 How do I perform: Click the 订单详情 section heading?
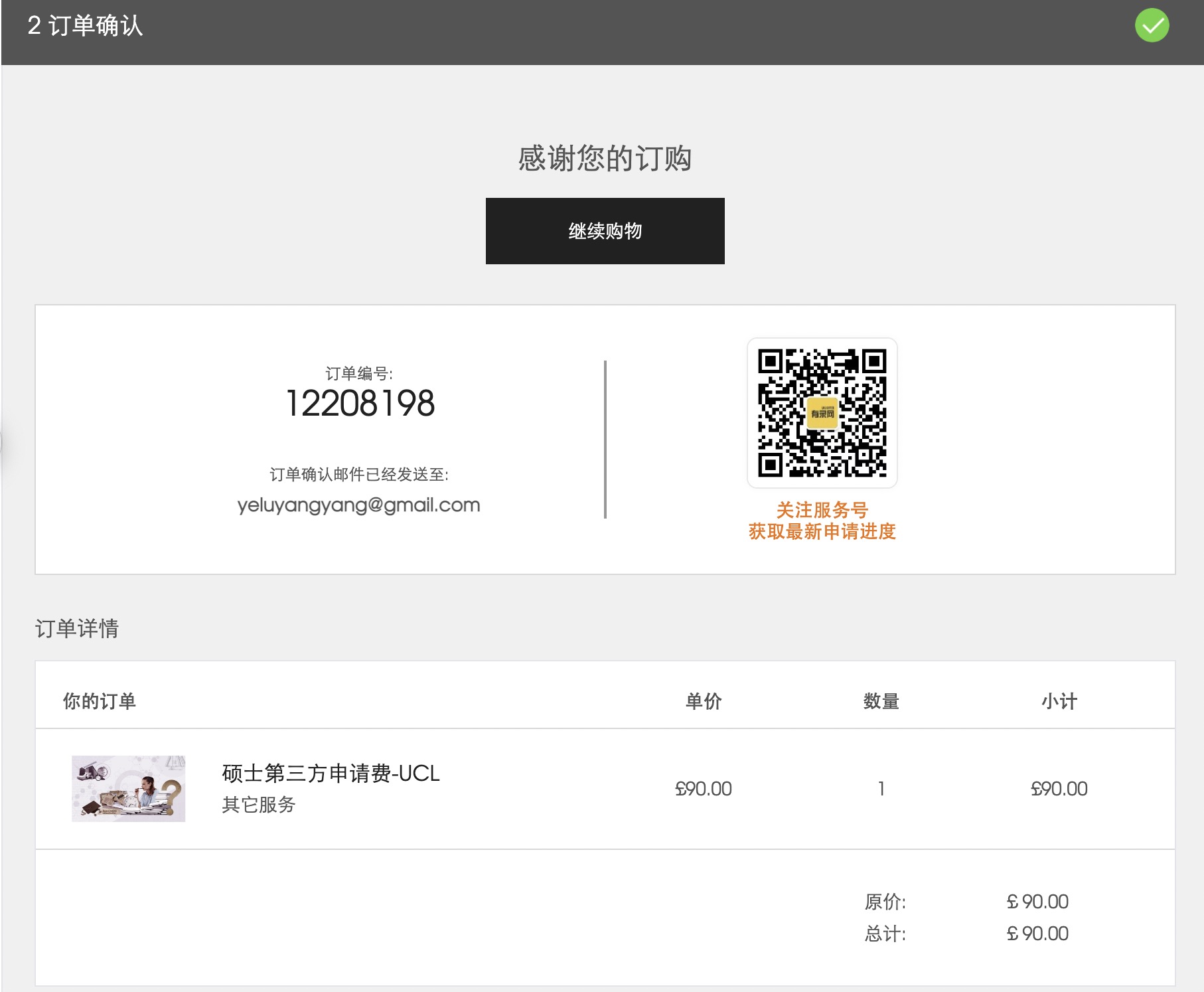coord(76,628)
